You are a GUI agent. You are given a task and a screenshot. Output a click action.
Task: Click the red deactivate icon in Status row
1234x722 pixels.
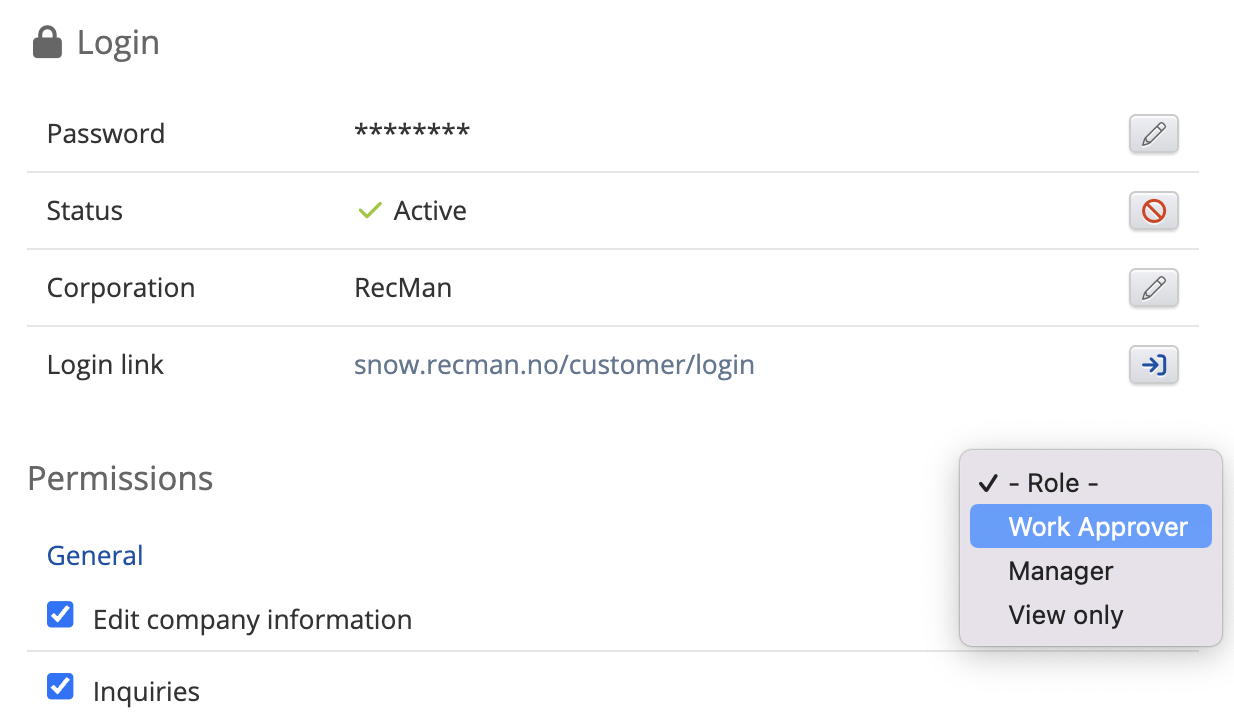coord(1153,211)
